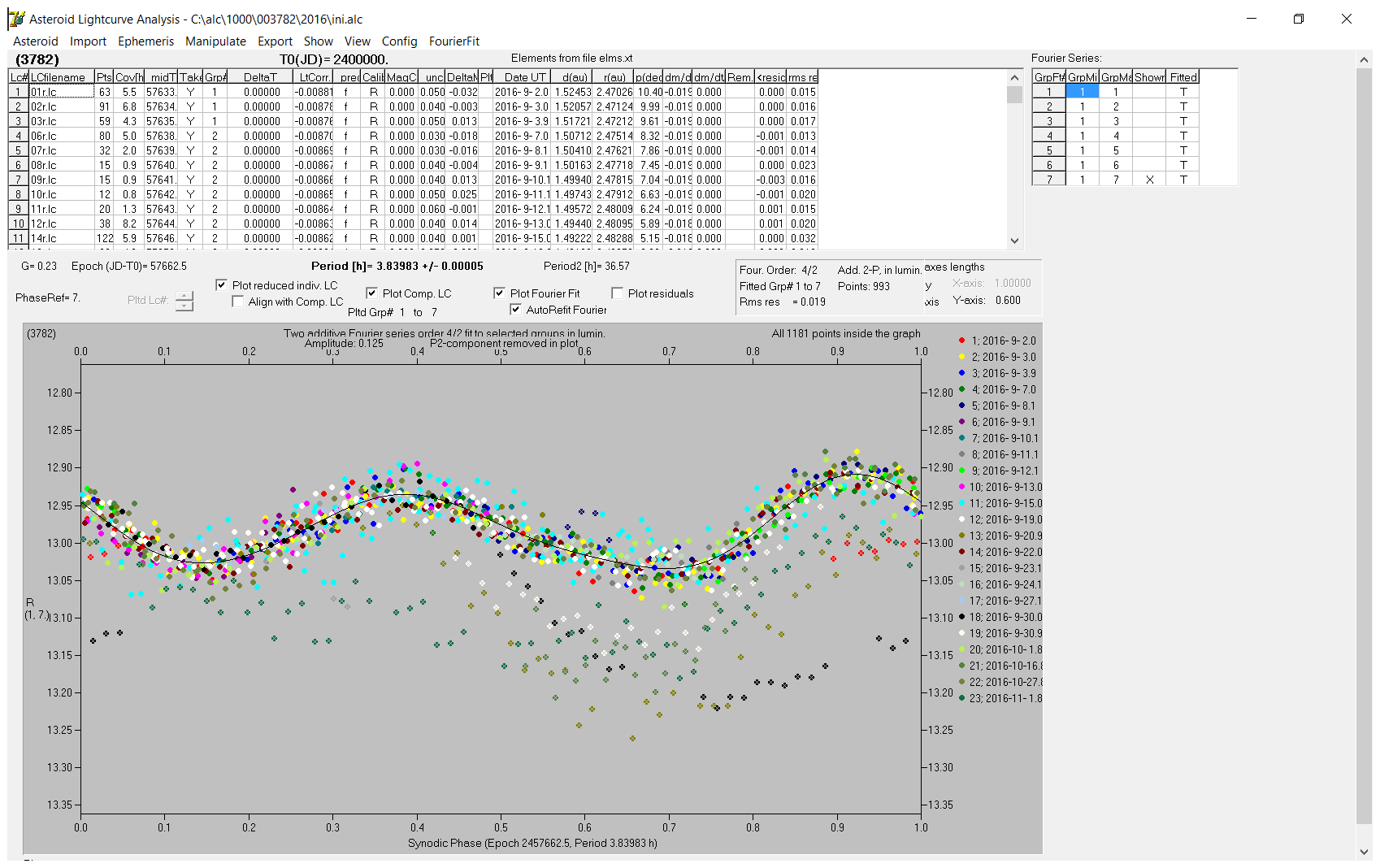
Task: Click lightcurve table scrollbar up arrow
Action: (x=1014, y=77)
